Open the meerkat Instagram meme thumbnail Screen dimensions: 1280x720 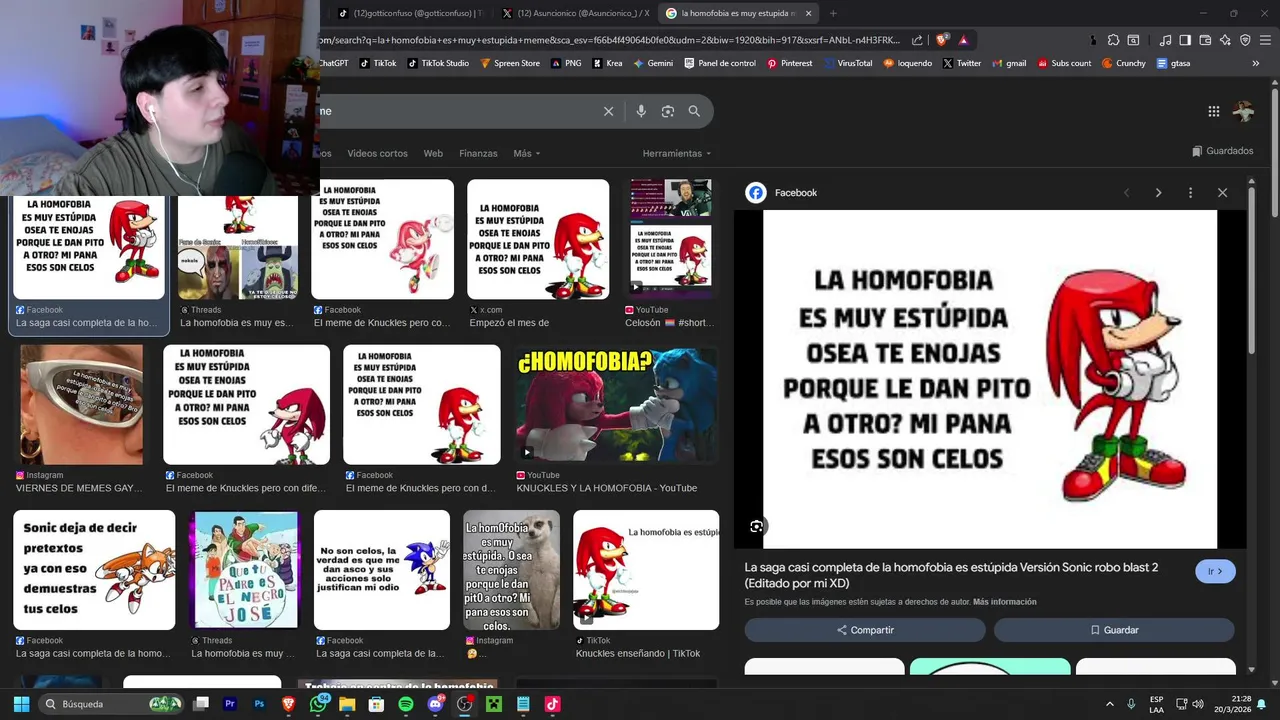tap(511, 570)
